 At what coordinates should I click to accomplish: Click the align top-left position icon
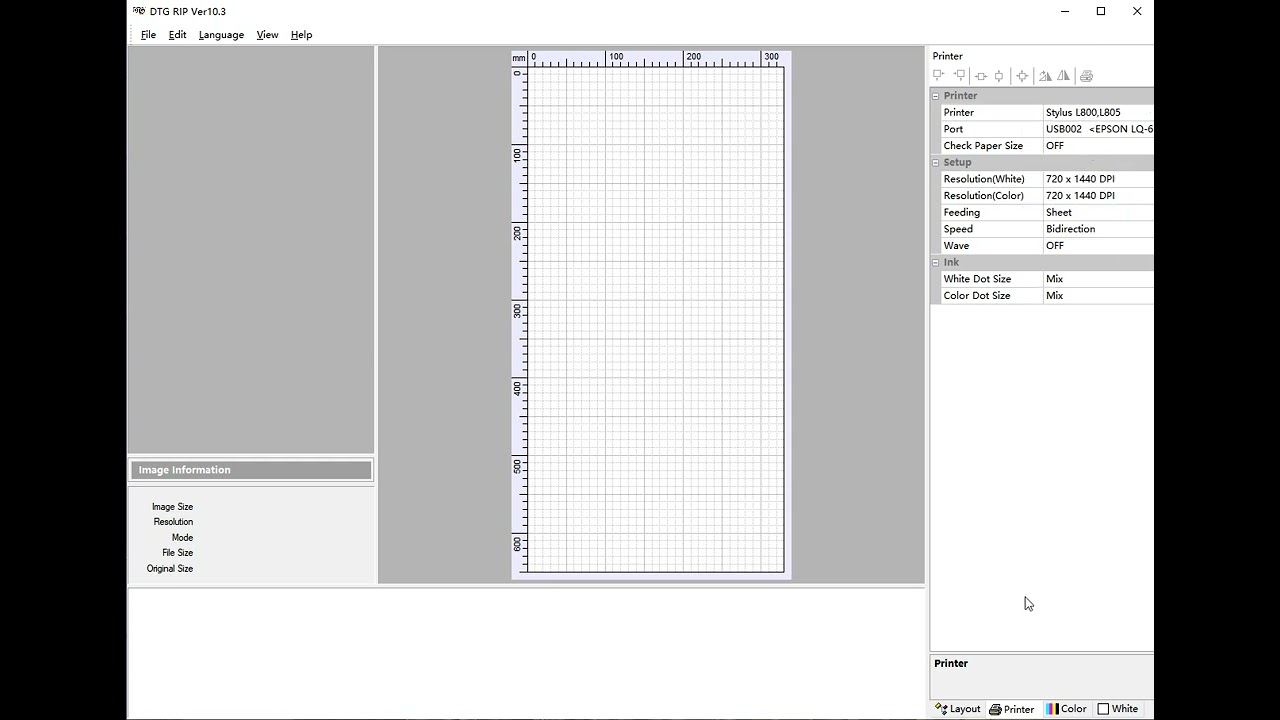coord(939,75)
